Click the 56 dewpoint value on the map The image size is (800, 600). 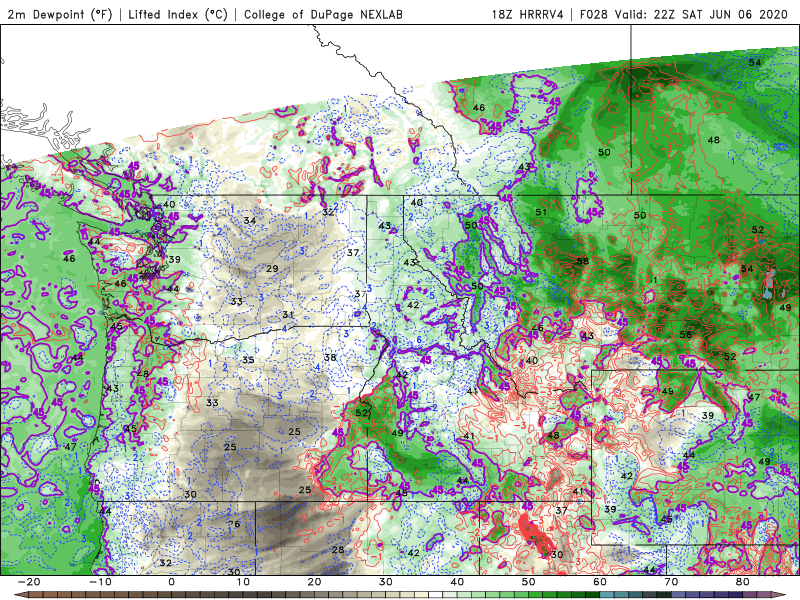click(686, 335)
